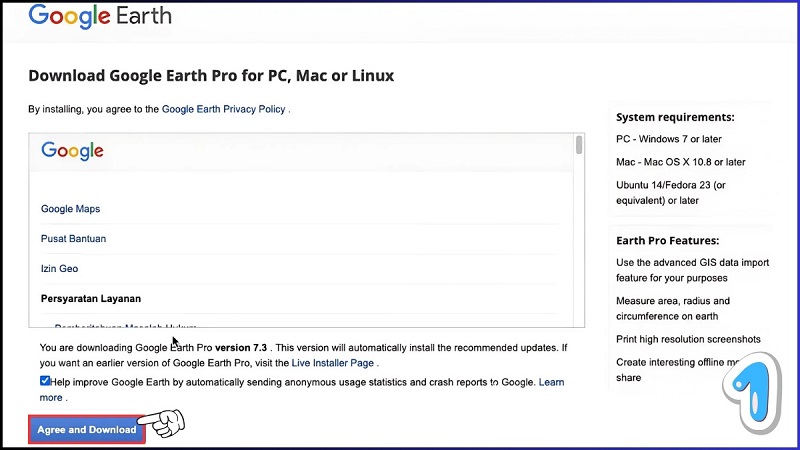Open the Izin Geo link
The height and width of the screenshot is (450, 800).
tap(59, 269)
